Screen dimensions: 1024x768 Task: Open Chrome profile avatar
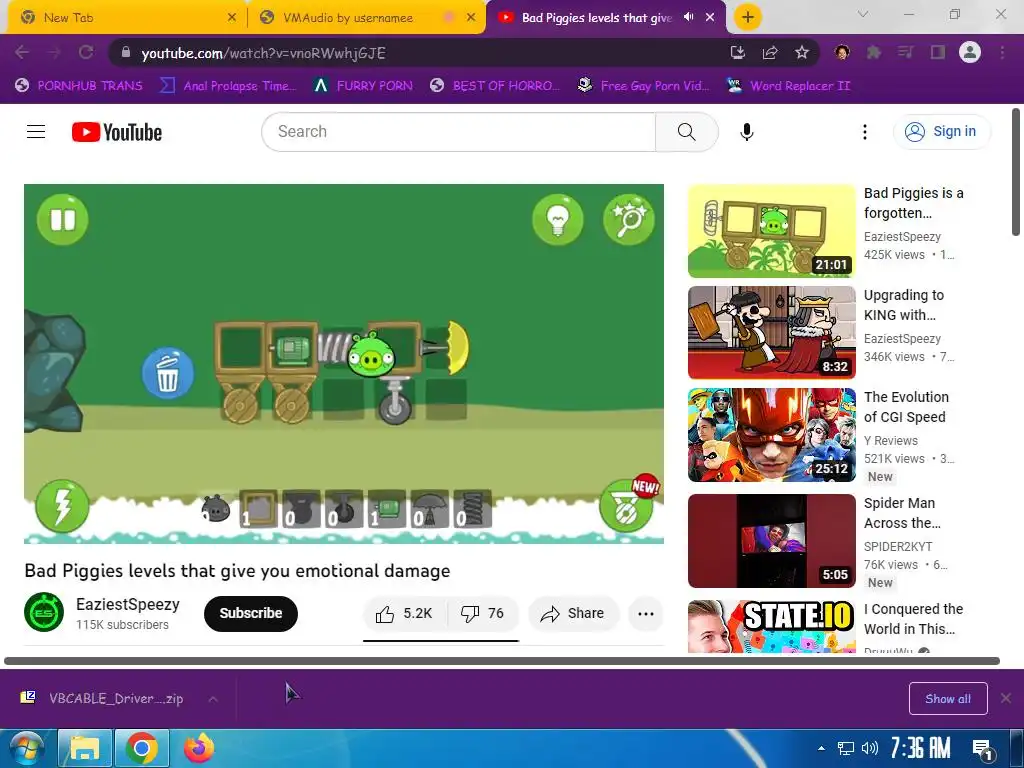[970, 52]
